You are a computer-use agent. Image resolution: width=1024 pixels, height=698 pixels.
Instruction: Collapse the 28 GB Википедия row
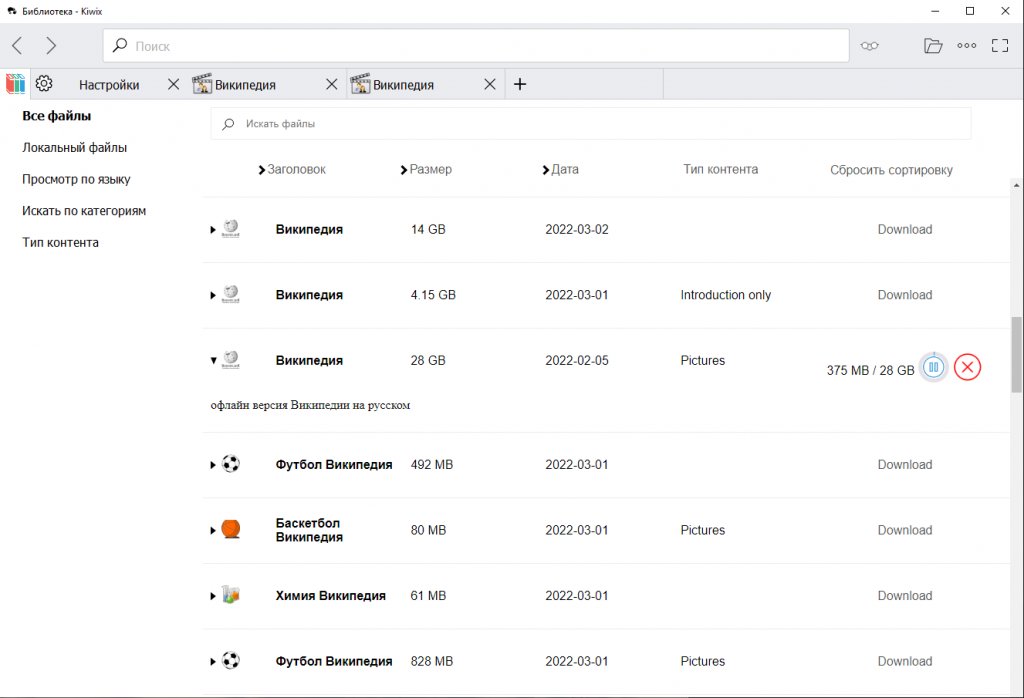[213, 361]
